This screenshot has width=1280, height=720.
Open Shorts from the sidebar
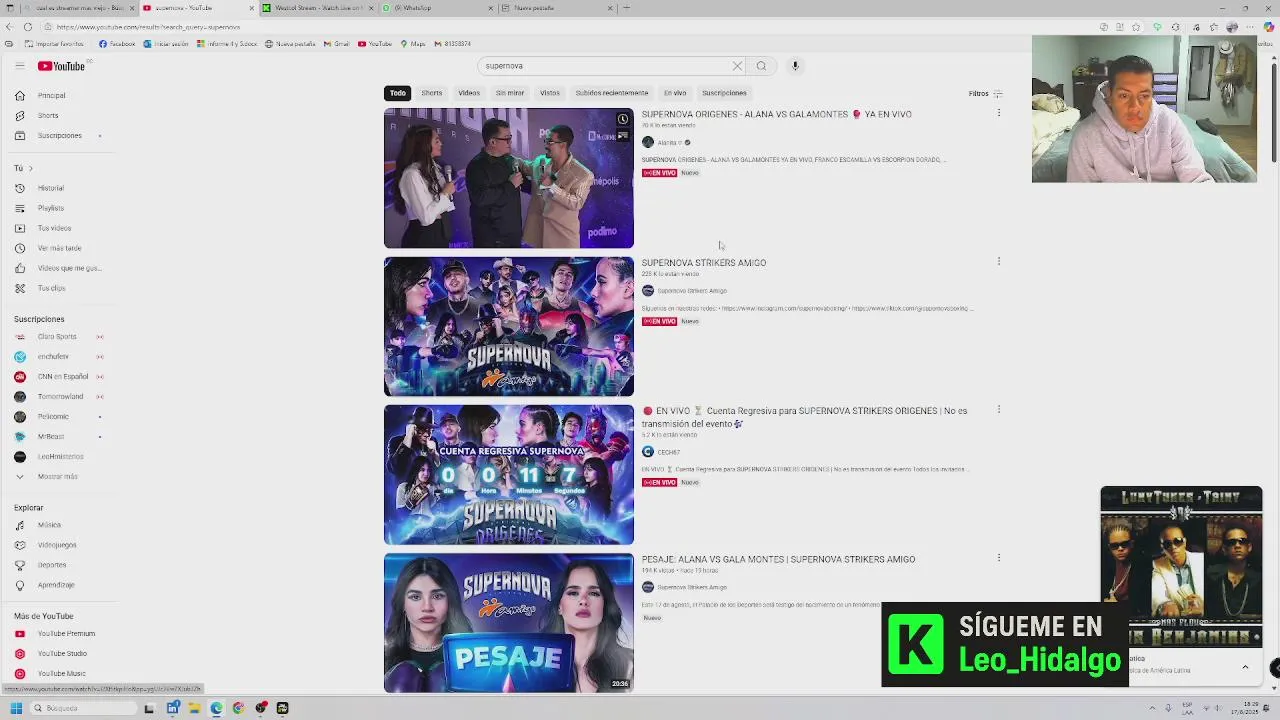(60, 116)
